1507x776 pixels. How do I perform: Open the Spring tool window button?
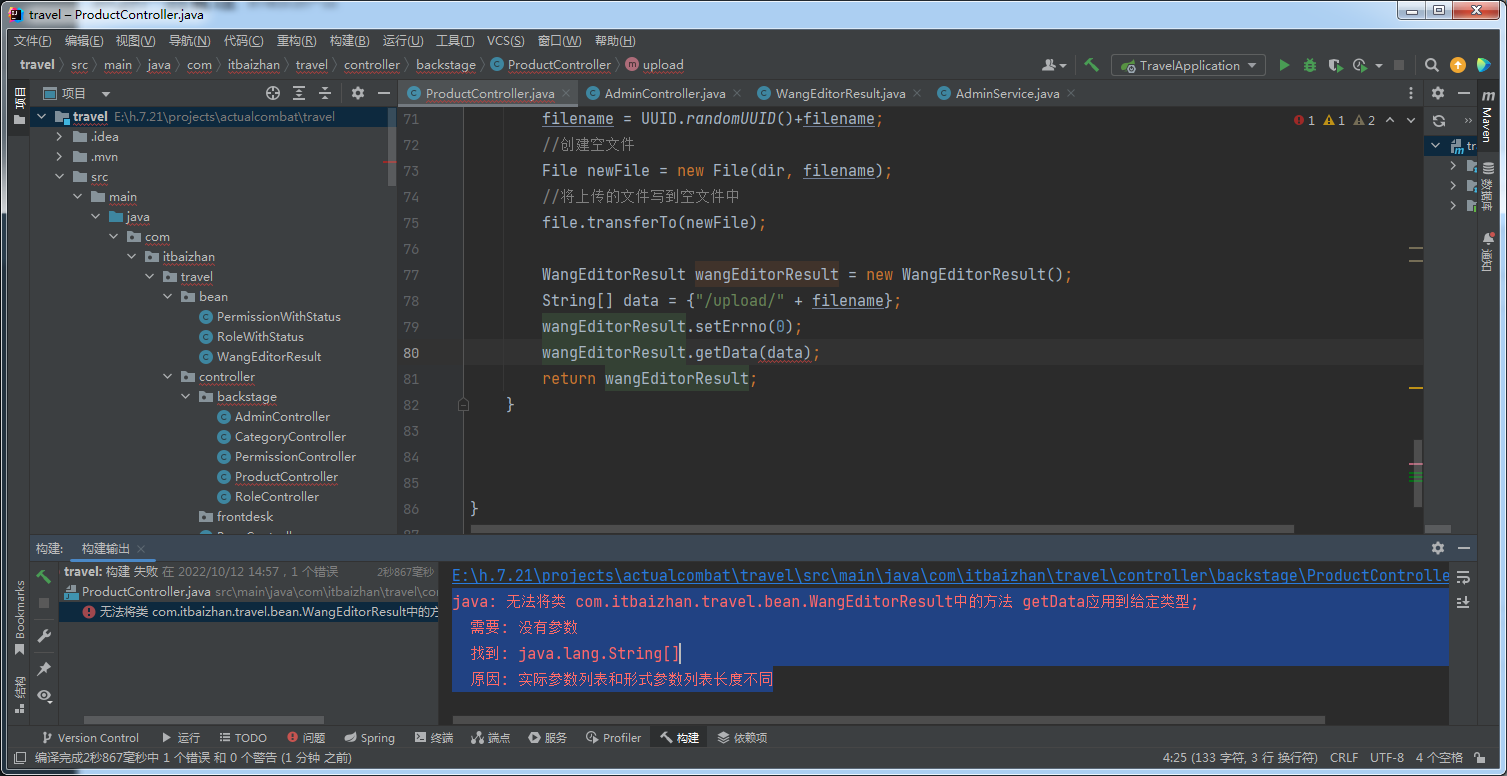(369, 738)
